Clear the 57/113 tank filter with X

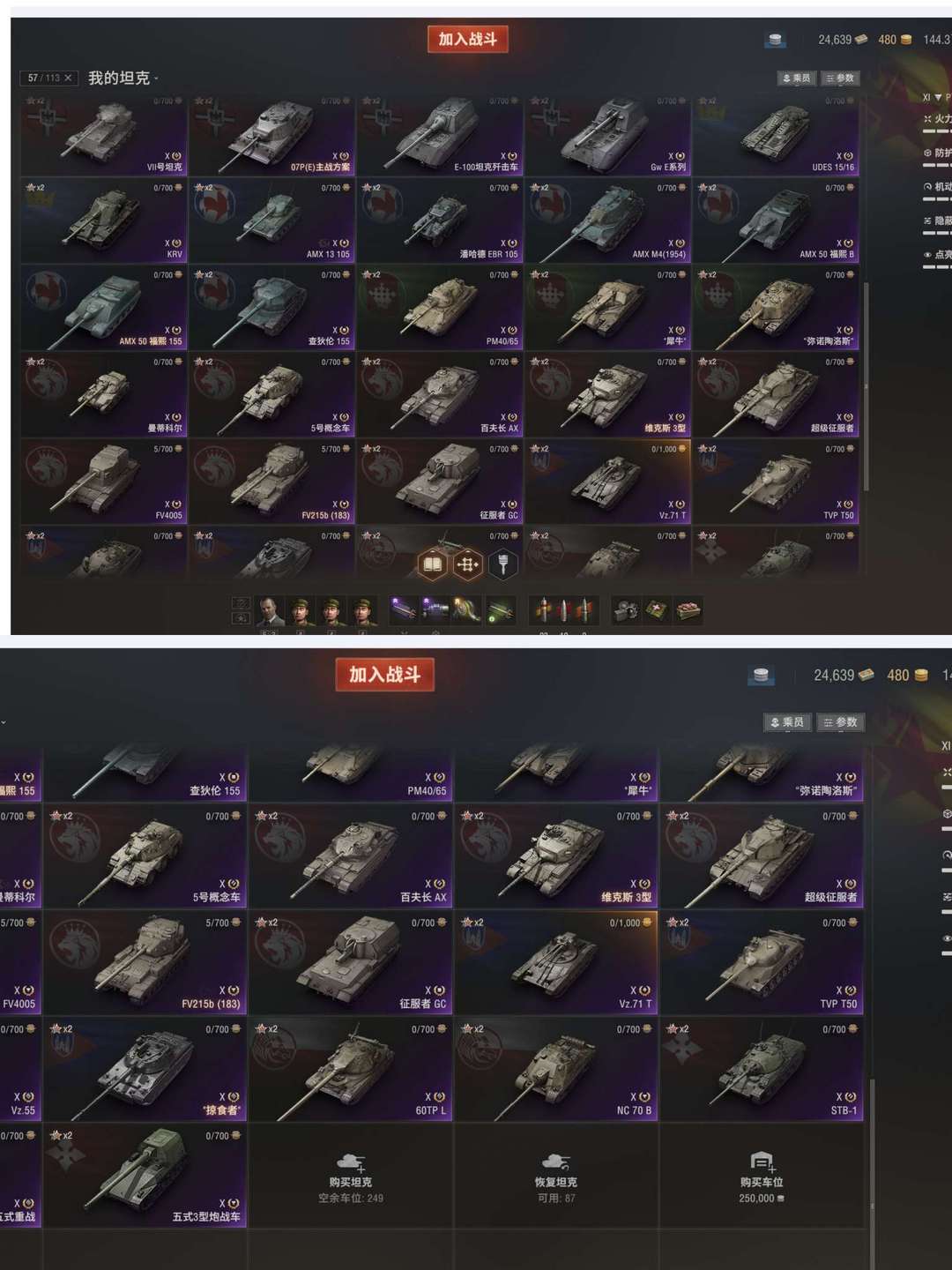point(68,78)
